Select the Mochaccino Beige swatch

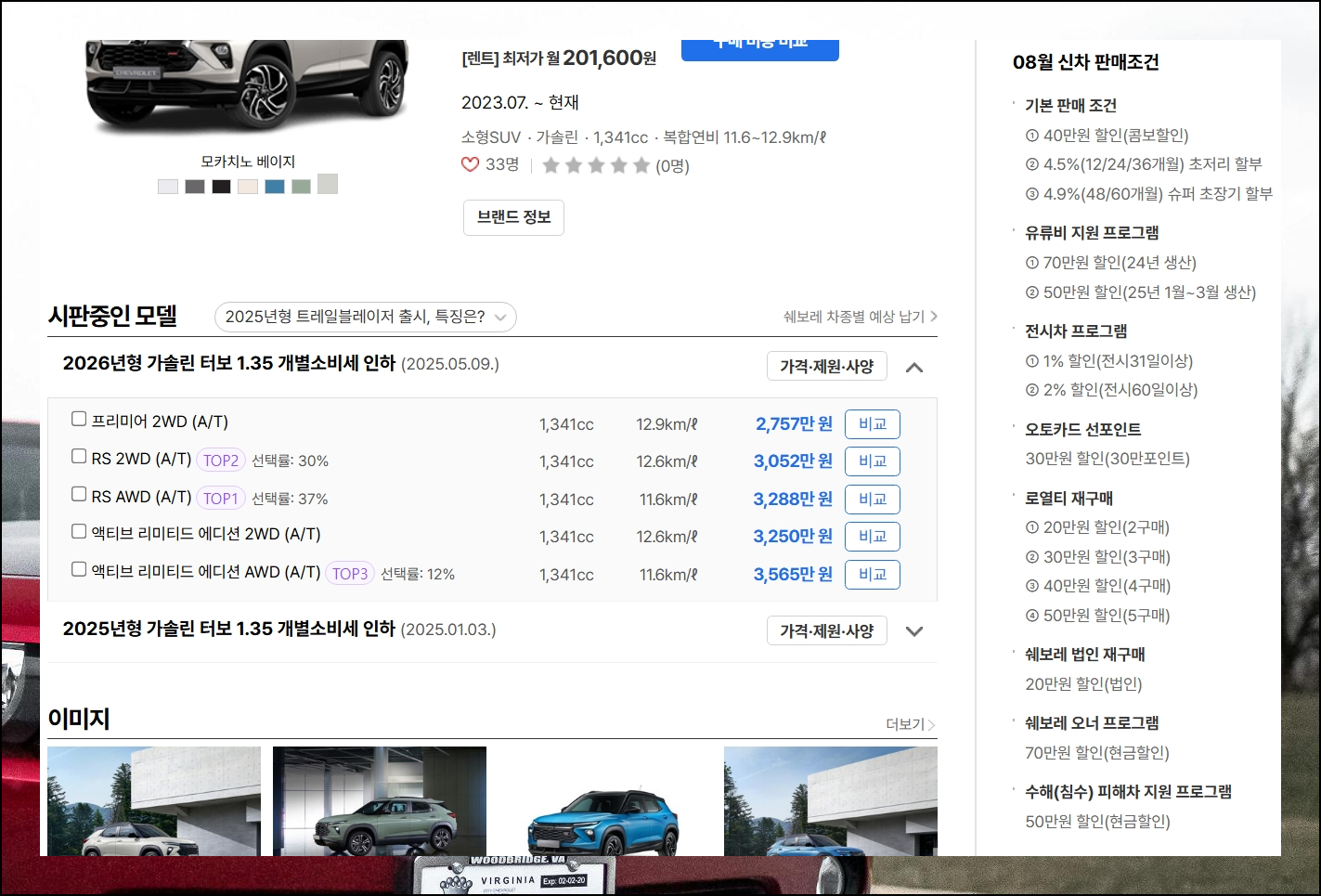coord(328,184)
